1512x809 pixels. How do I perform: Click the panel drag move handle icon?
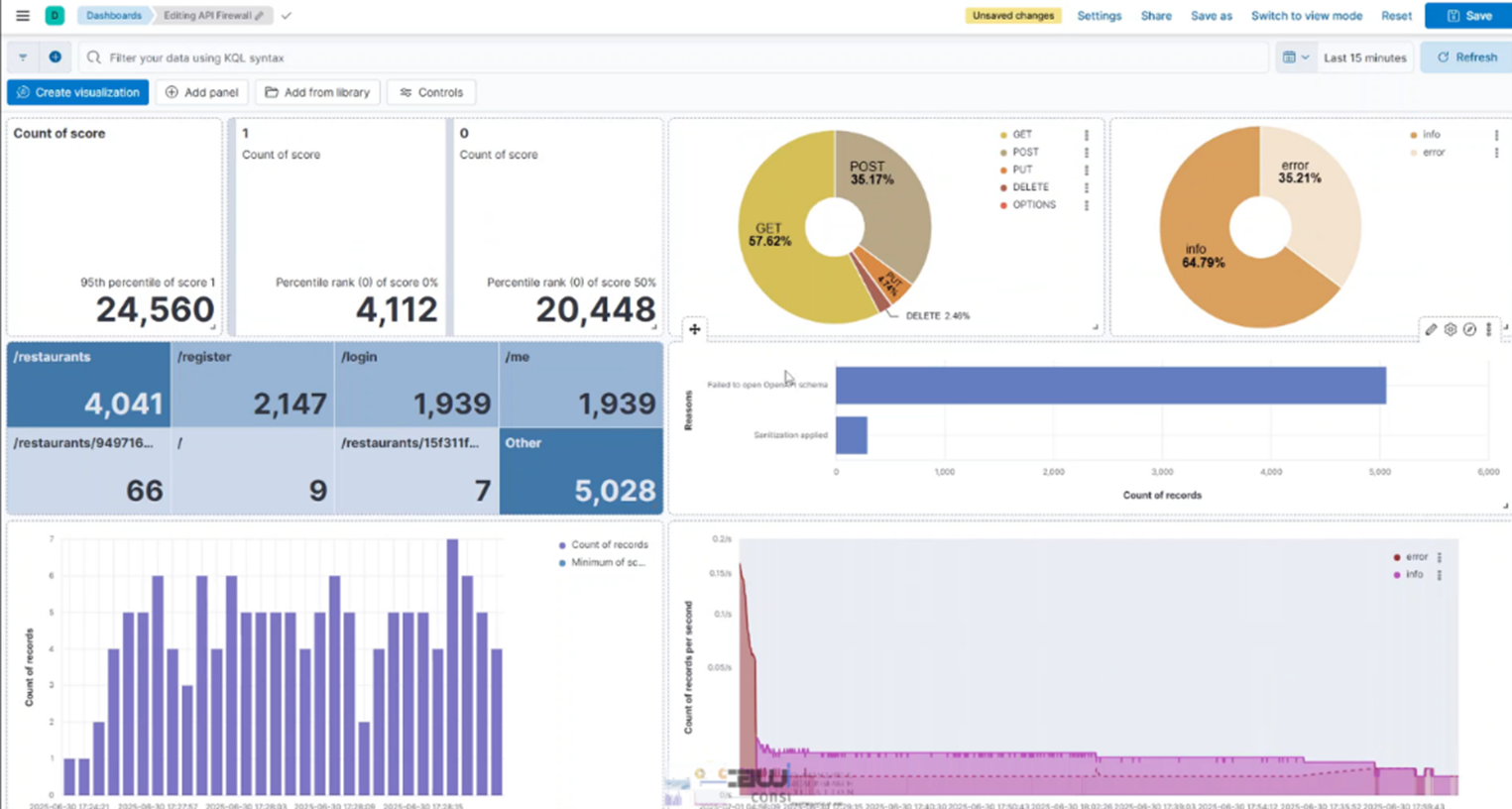pyautogui.click(x=694, y=329)
